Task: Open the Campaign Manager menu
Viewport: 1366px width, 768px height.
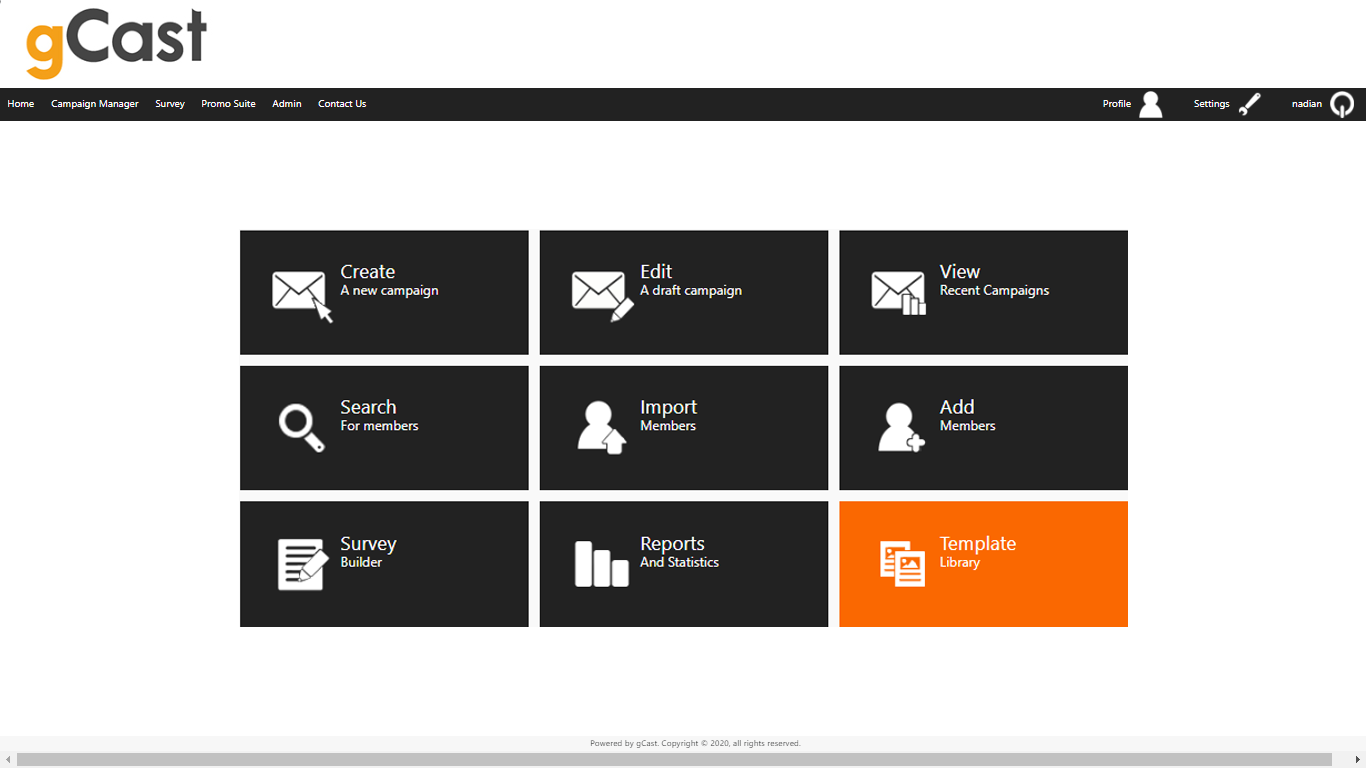Action: coord(94,104)
